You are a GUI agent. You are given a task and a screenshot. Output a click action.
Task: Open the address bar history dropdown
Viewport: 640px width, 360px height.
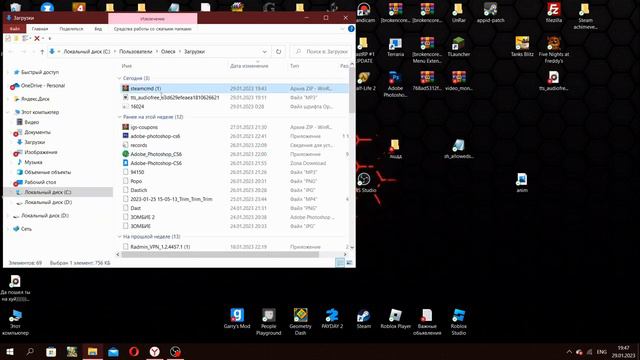point(264,52)
